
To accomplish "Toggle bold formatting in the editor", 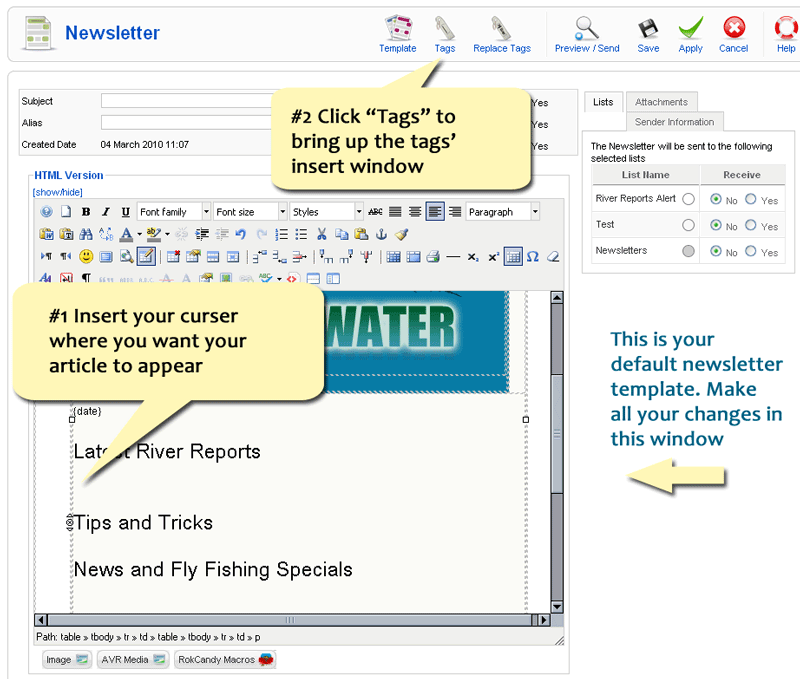I will (x=86, y=211).
